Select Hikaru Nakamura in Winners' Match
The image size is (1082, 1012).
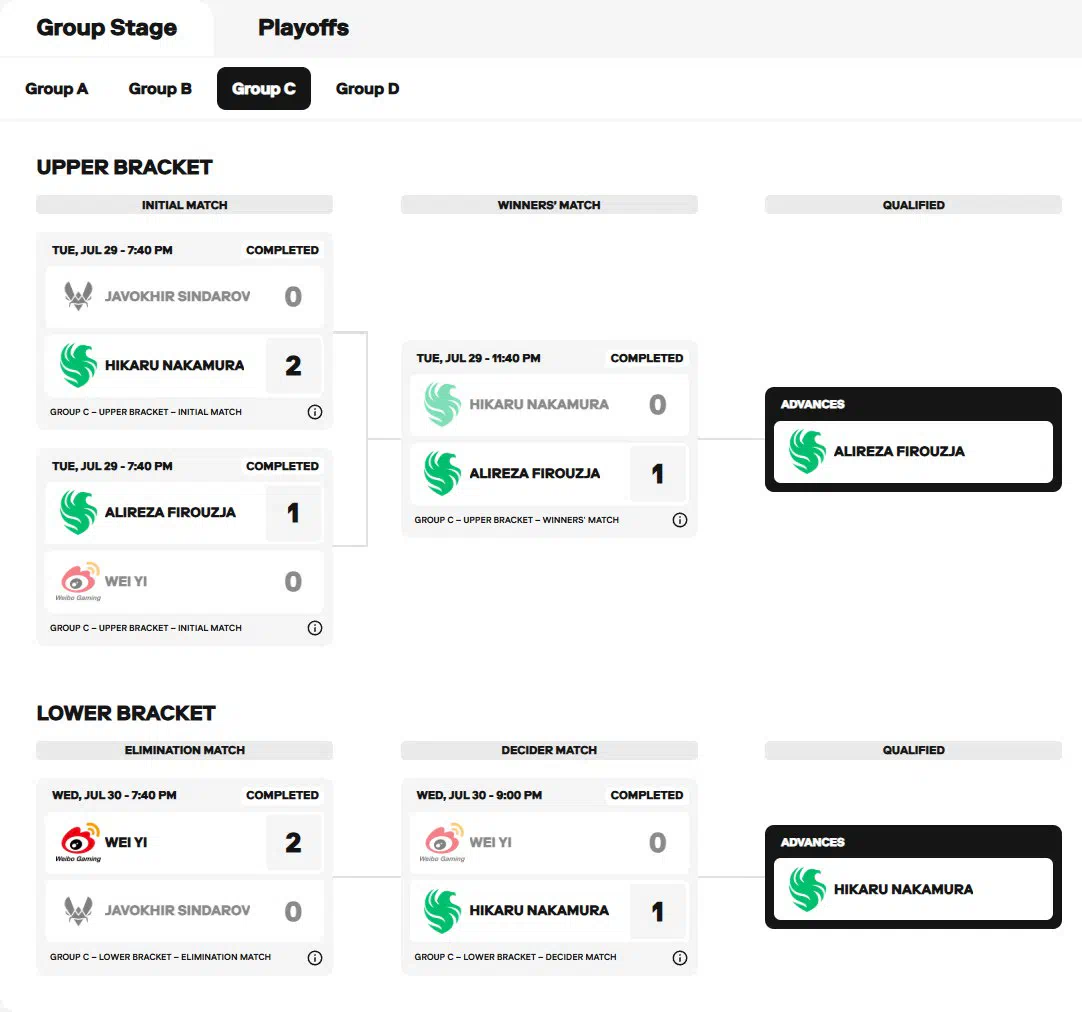tap(539, 404)
